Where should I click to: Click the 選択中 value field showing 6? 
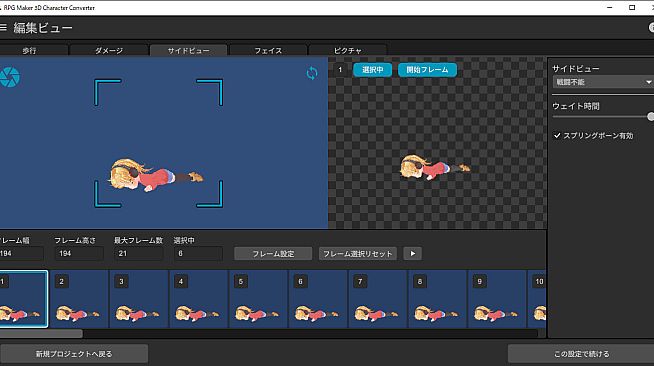pyautogui.click(x=199, y=253)
